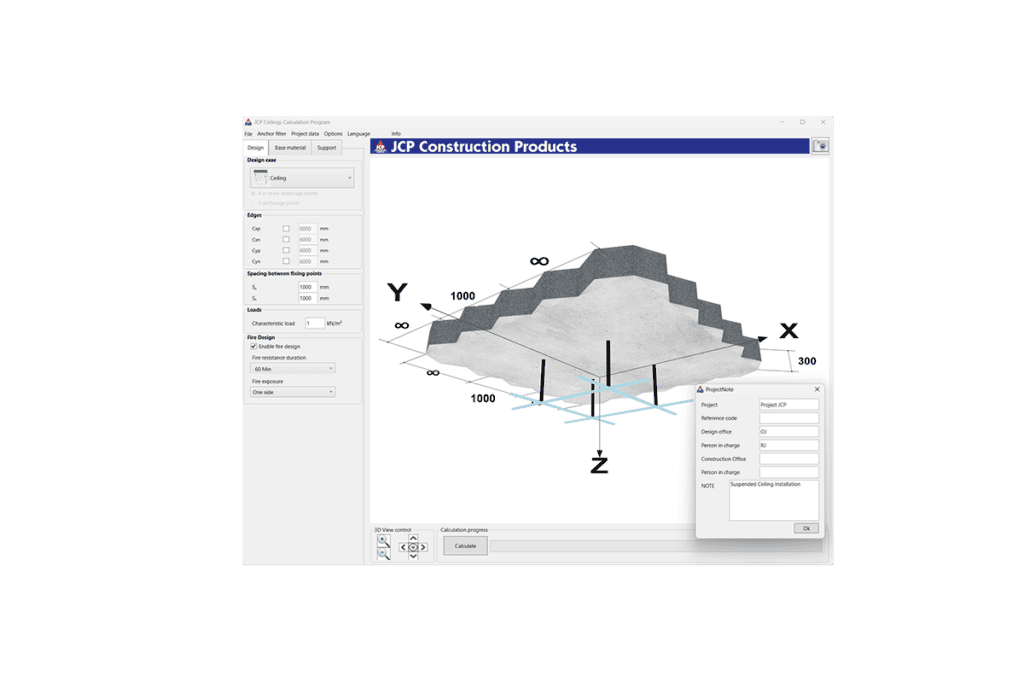Click the Cyp edge distance field
The height and width of the screenshot is (683, 1024).
308,250
